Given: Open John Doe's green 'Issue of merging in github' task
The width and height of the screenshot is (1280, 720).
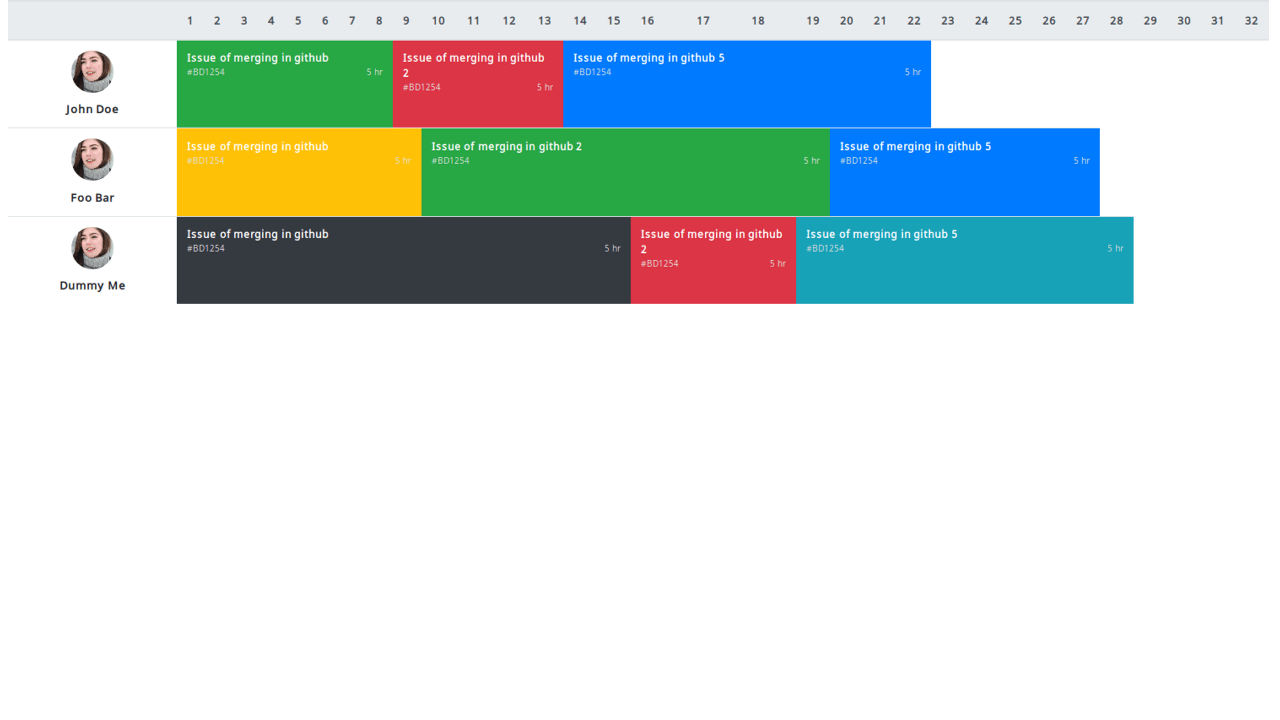Looking at the screenshot, I should (284, 83).
